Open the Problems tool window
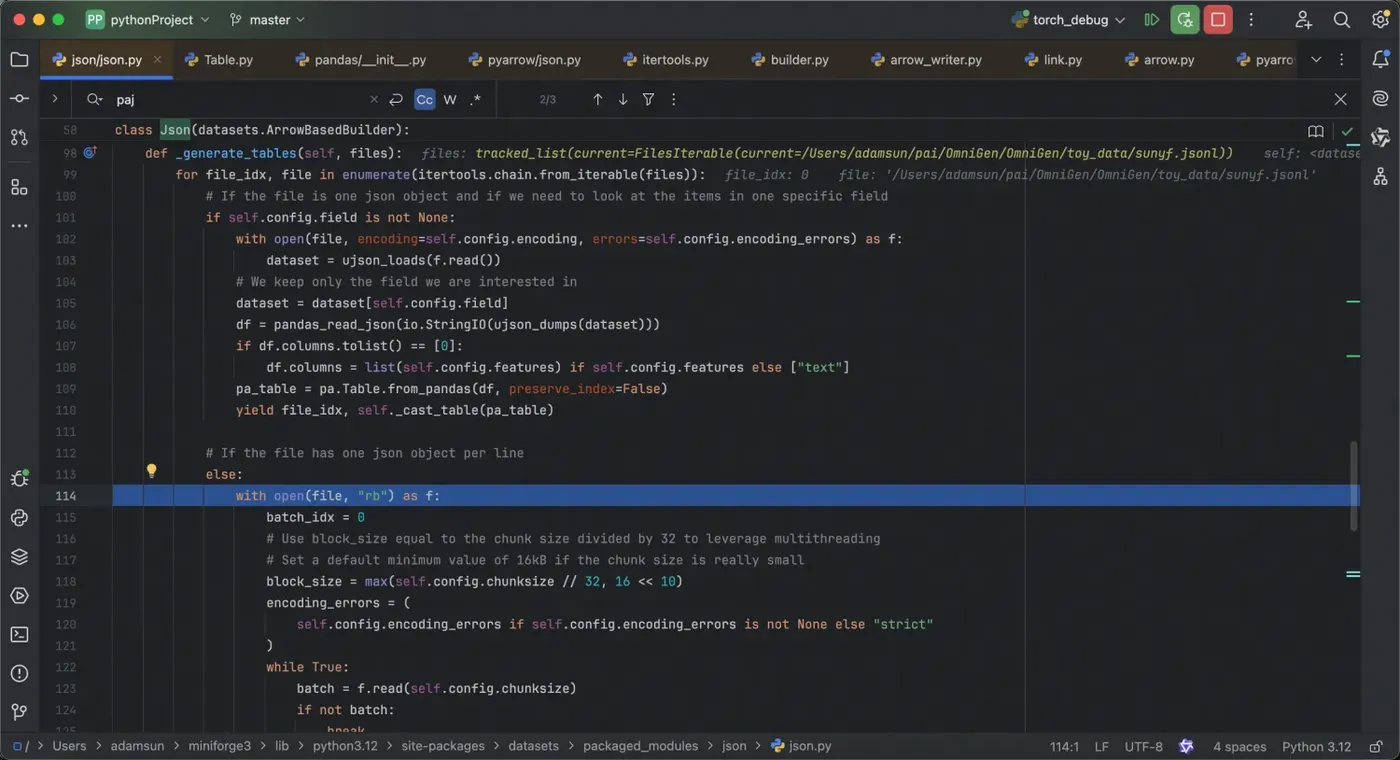The image size is (1400, 760). click(19, 673)
